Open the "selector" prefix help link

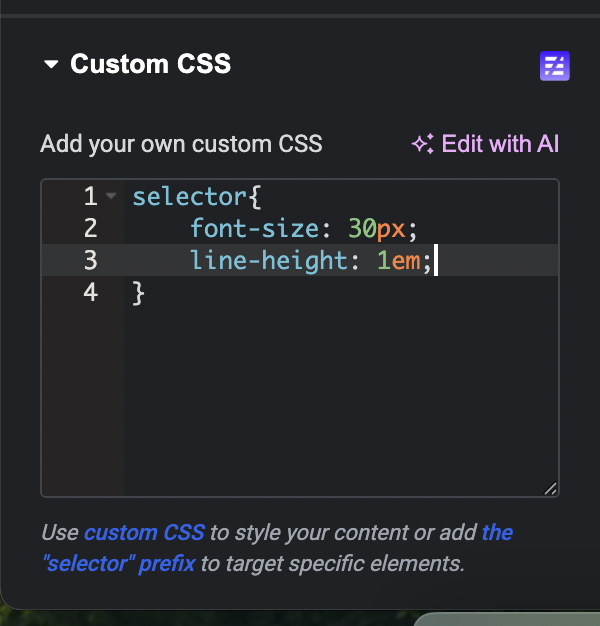click(x=120, y=563)
